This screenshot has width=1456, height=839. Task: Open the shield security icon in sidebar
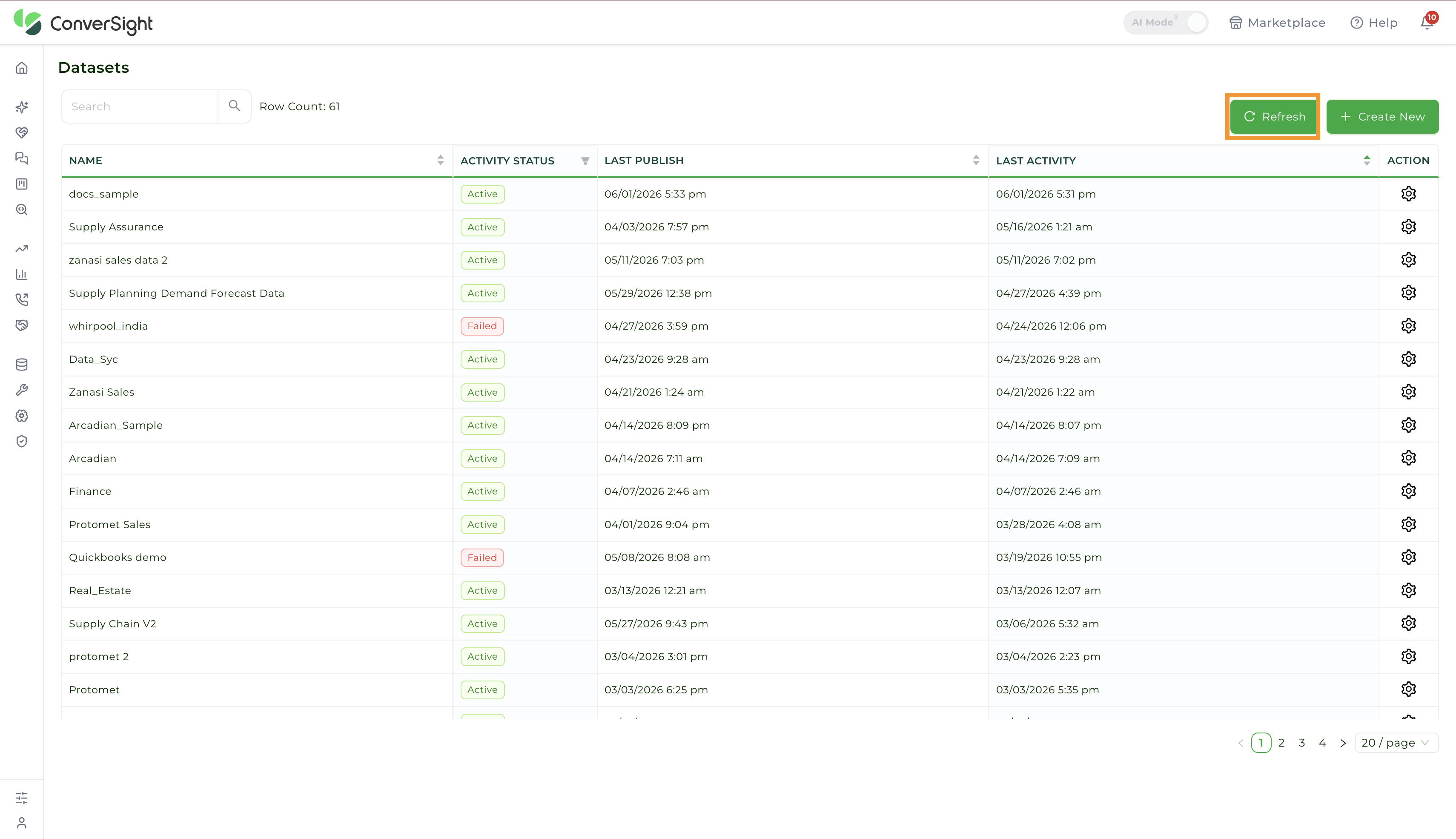[22, 441]
